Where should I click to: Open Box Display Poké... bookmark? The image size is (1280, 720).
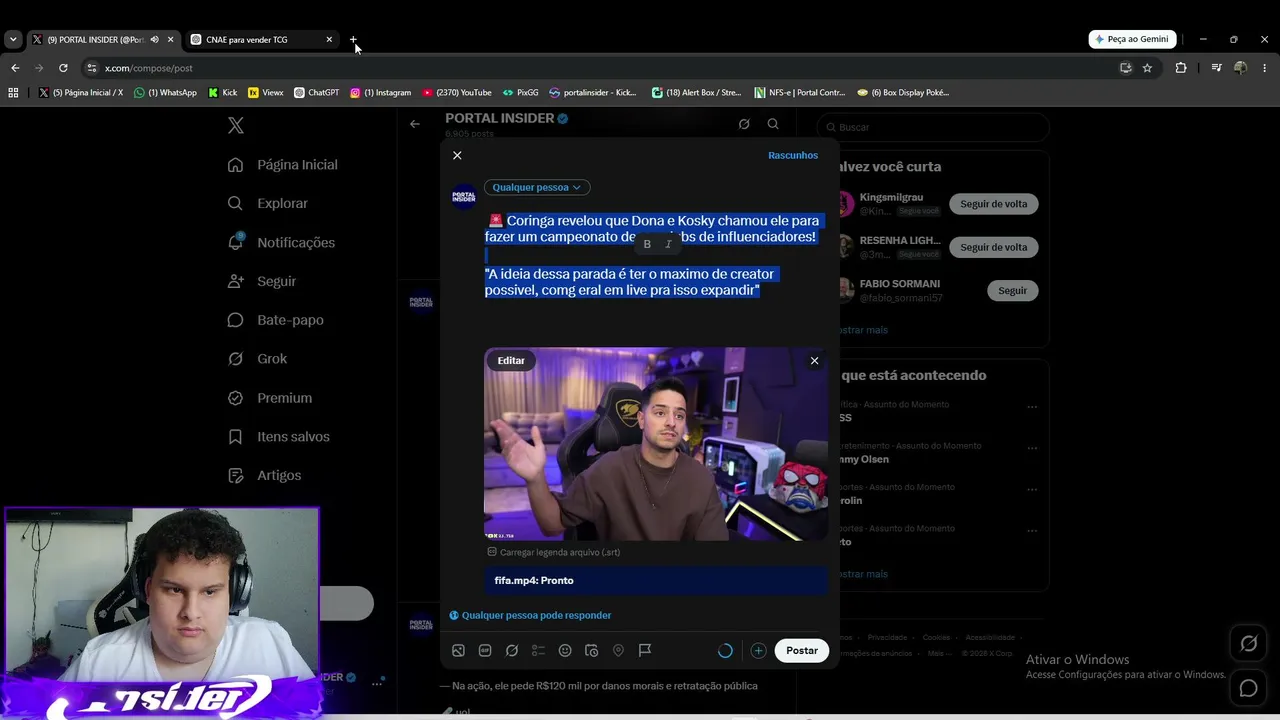pyautogui.click(x=903, y=92)
